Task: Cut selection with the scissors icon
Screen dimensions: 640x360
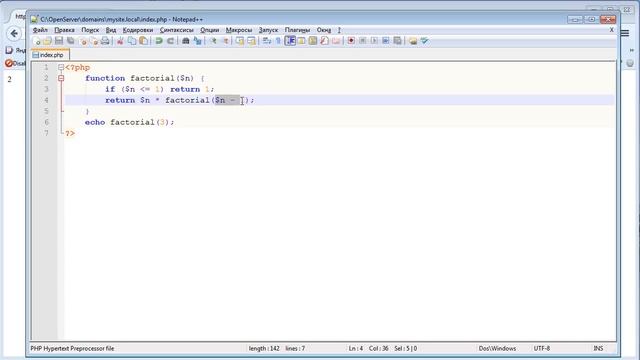Action: (x=120, y=41)
